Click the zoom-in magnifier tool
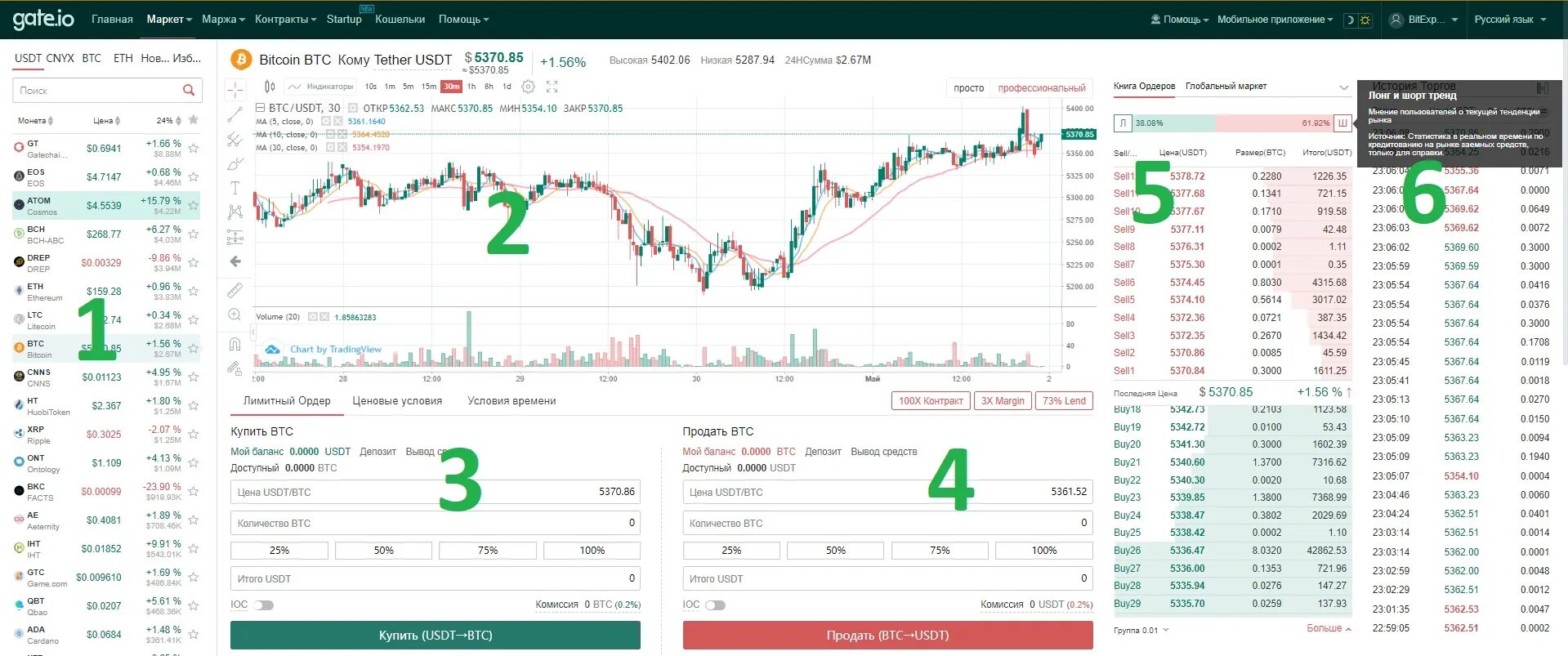The width and height of the screenshot is (1568, 656). [235, 315]
